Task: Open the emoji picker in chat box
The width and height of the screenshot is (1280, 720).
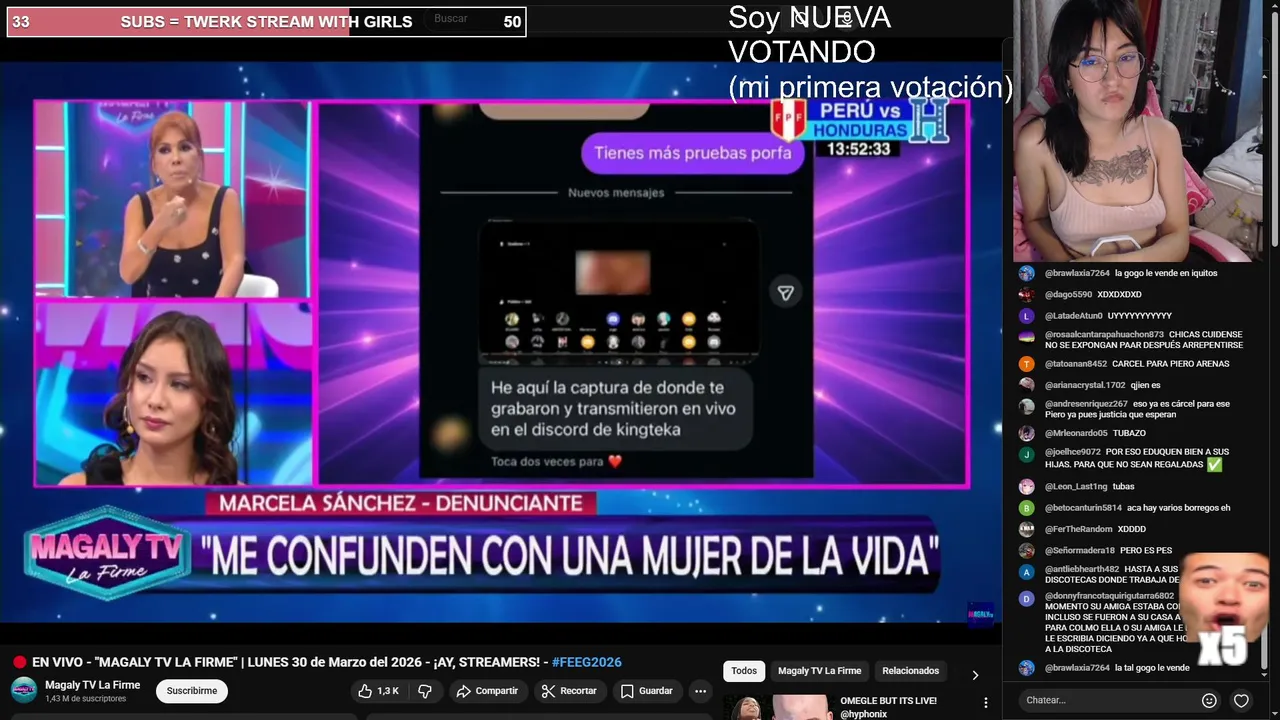Action: point(1209,700)
